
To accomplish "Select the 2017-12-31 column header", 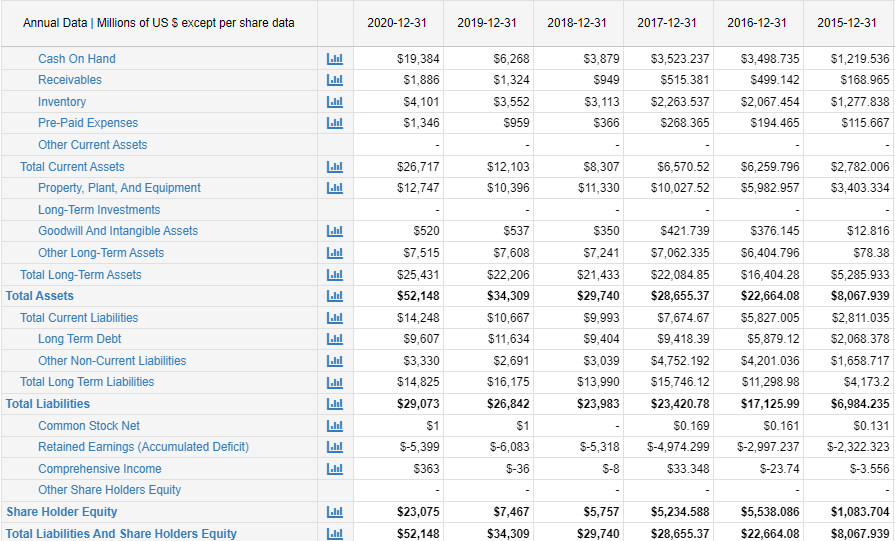I will tap(667, 23).
